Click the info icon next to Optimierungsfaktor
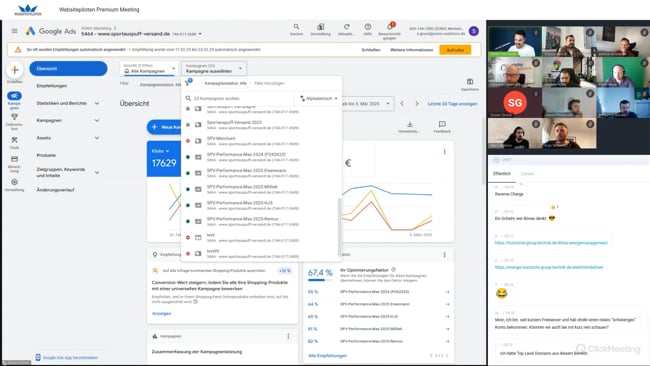 point(393,269)
